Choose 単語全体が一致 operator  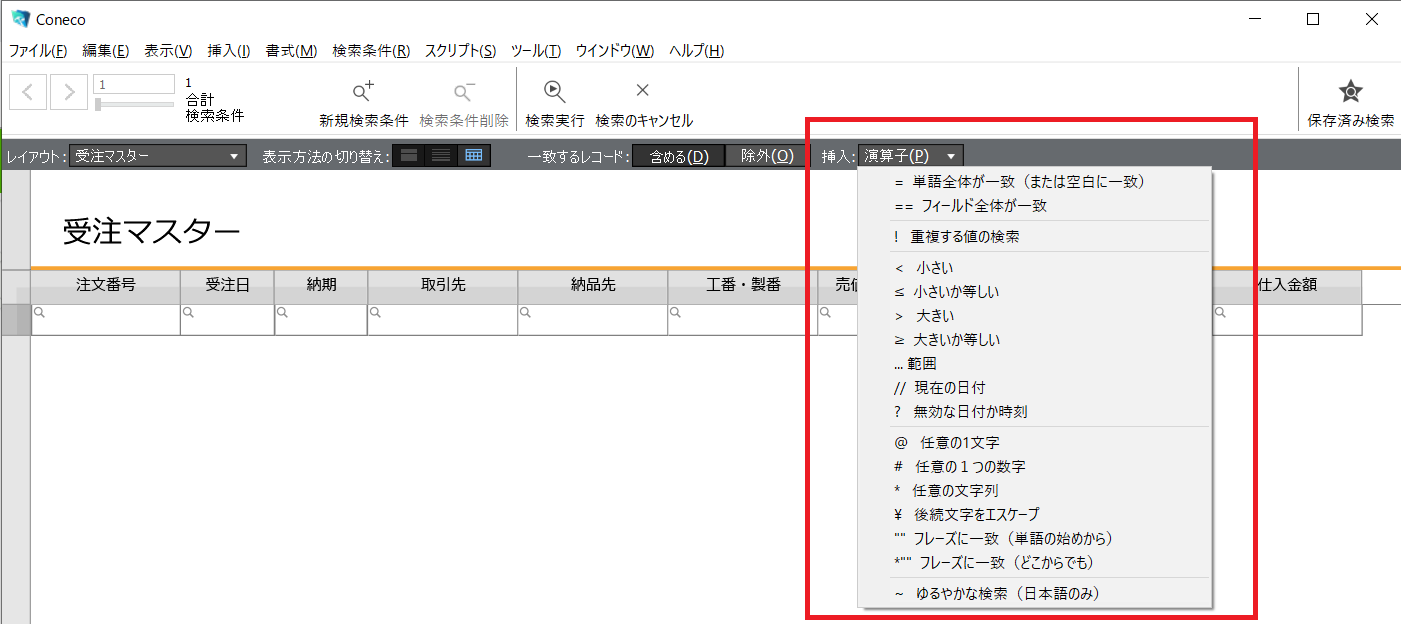click(x=1035, y=182)
